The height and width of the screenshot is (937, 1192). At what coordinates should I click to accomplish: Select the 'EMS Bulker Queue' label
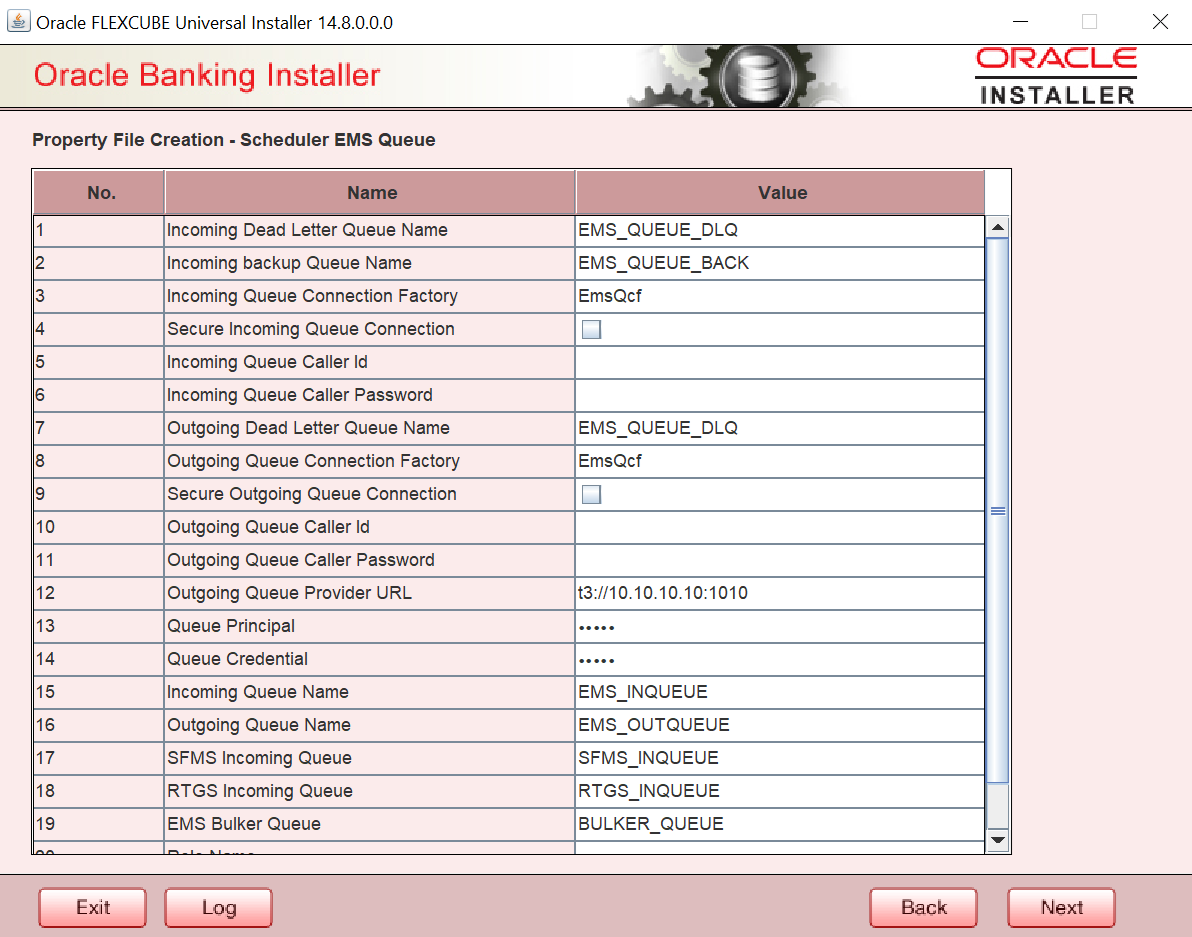244,825
